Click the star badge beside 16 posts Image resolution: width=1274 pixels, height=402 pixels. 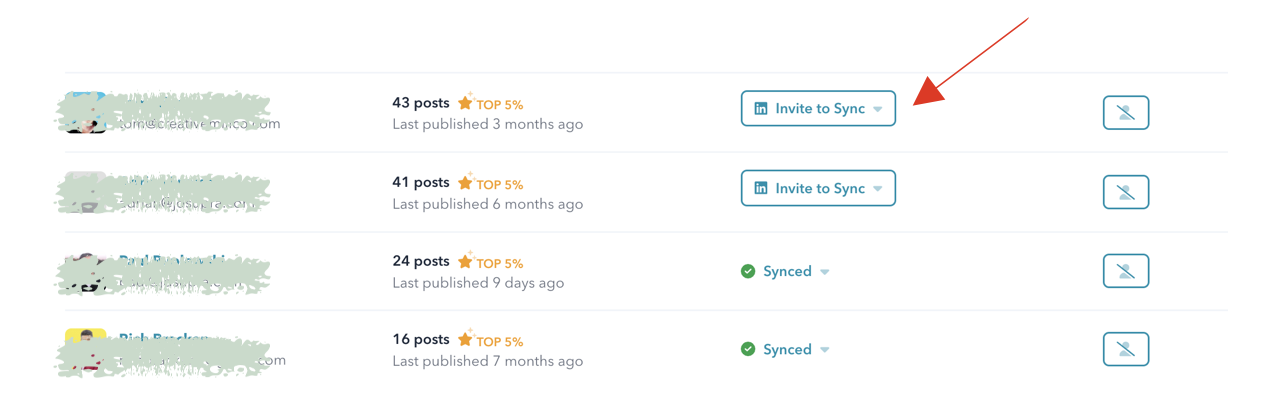465,339
